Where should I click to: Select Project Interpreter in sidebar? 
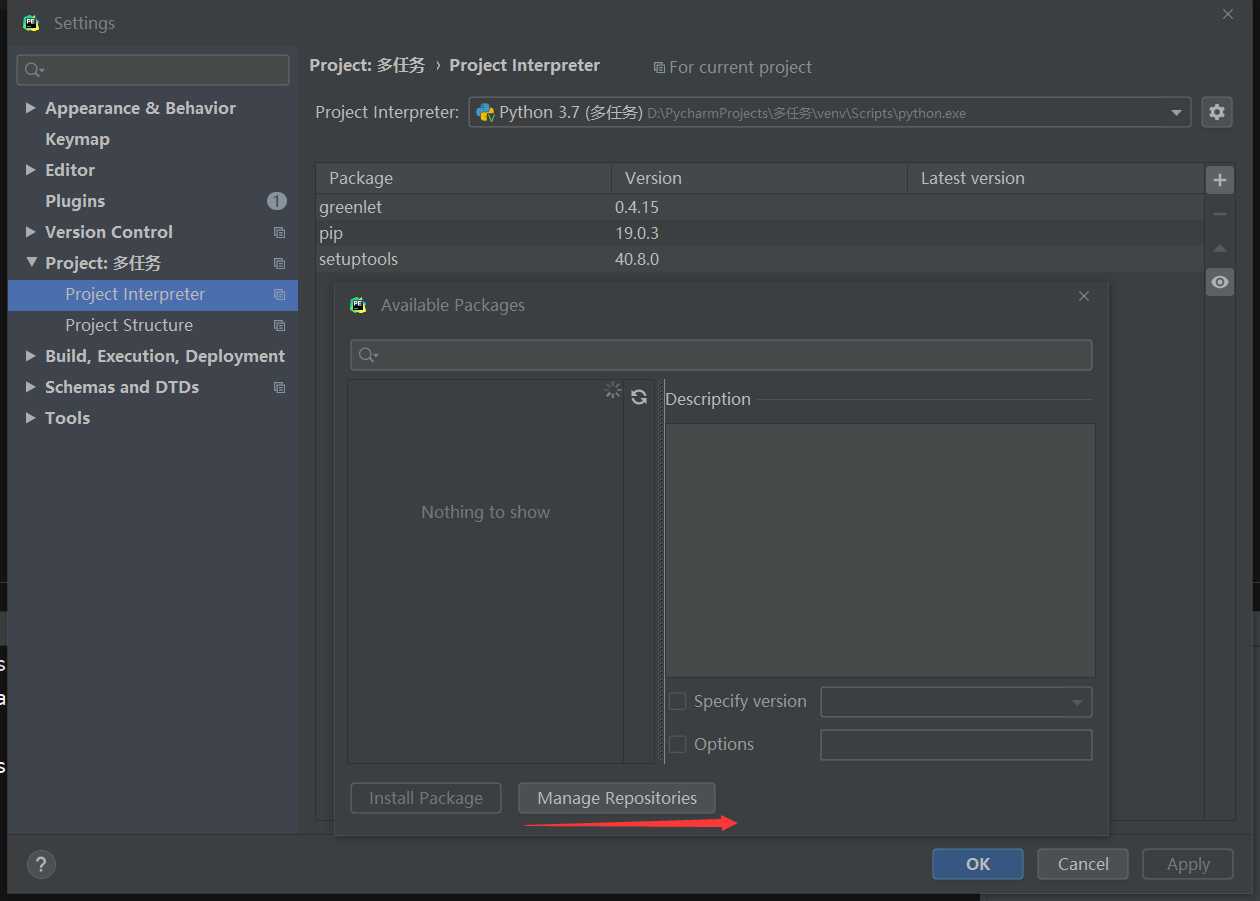(153, 294)
